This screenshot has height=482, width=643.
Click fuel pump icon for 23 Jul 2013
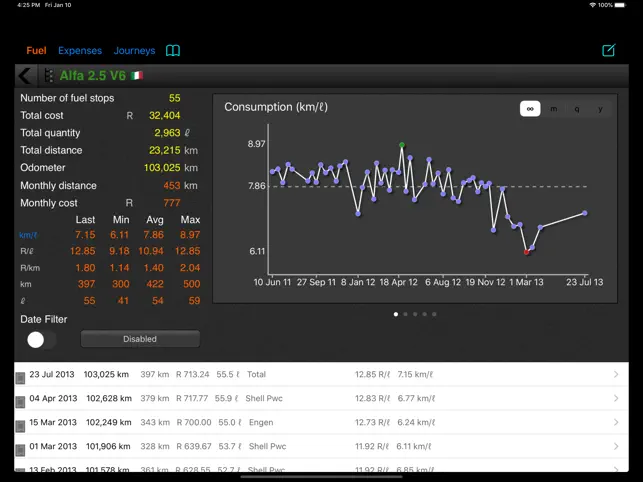point(20,377)
